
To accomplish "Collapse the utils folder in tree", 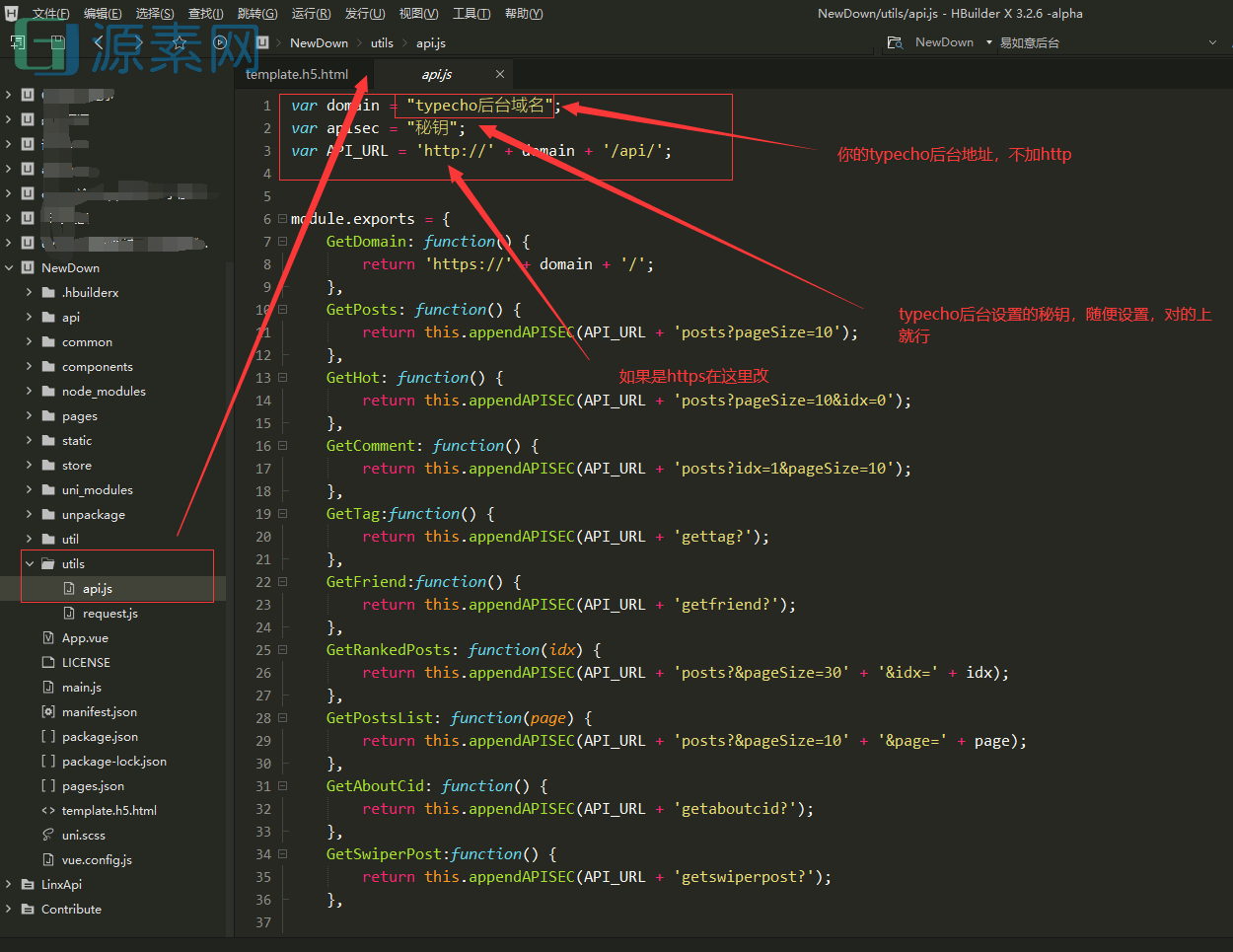I will click(30, 564).
